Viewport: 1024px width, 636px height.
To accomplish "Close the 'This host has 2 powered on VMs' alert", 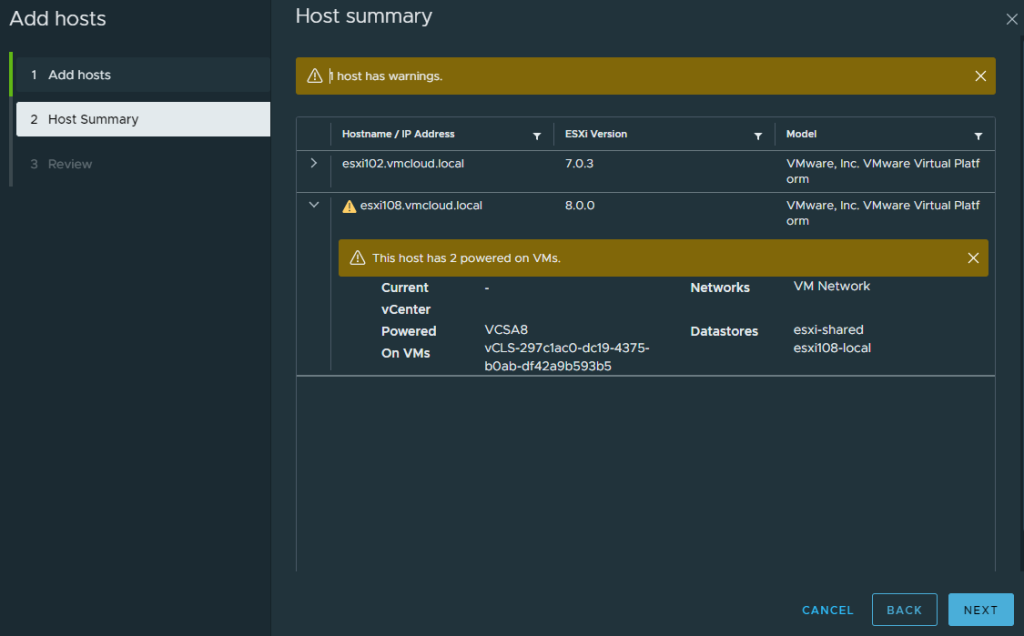I will pos(973,258).
